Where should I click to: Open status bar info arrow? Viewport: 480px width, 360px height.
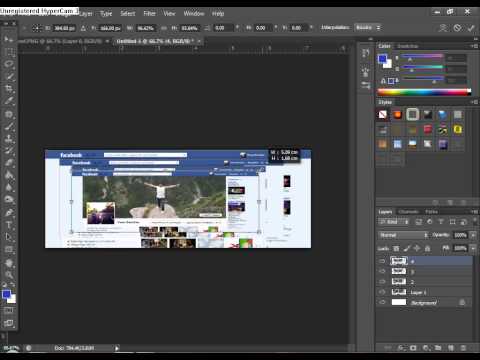tap(117, 348)
